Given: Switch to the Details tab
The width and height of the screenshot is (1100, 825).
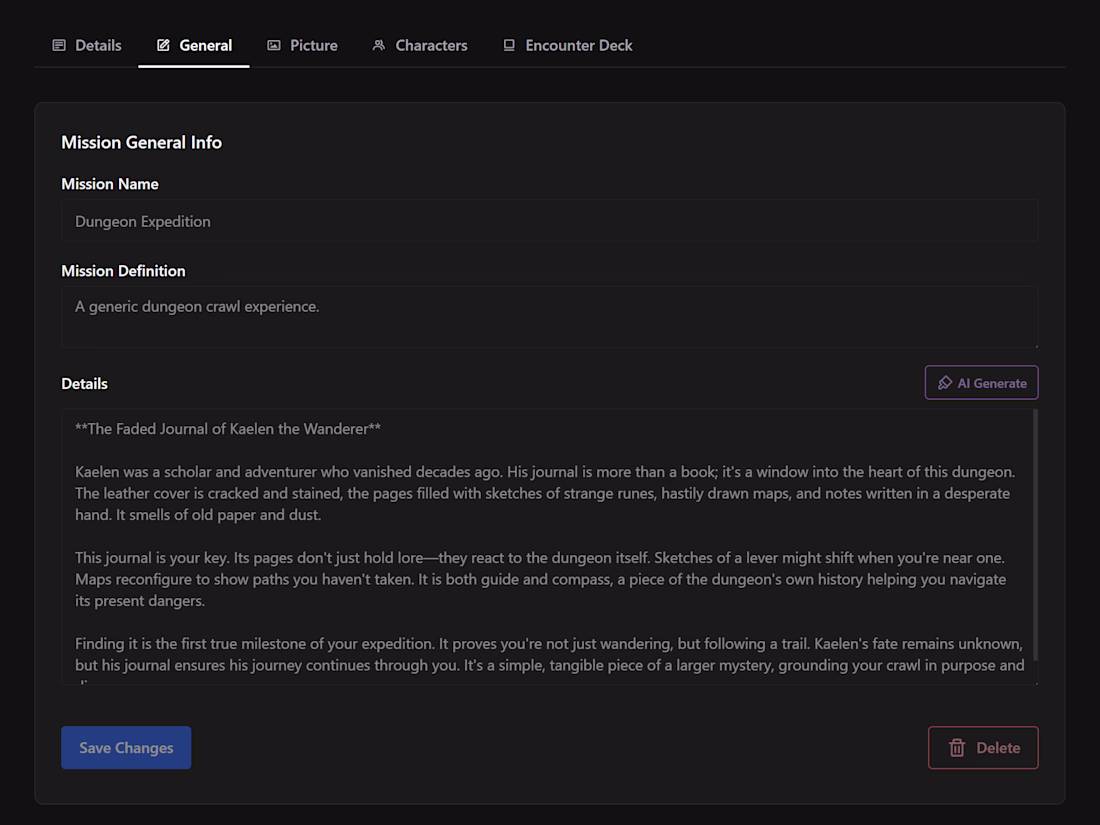Looking at the screenshot, I should (x=98, y=46).
